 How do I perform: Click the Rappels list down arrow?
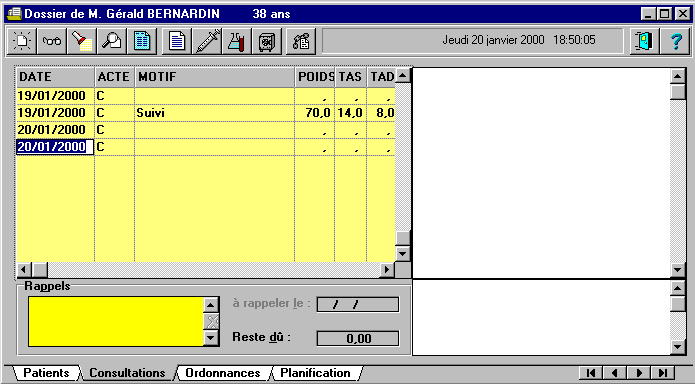pos(211,338)
